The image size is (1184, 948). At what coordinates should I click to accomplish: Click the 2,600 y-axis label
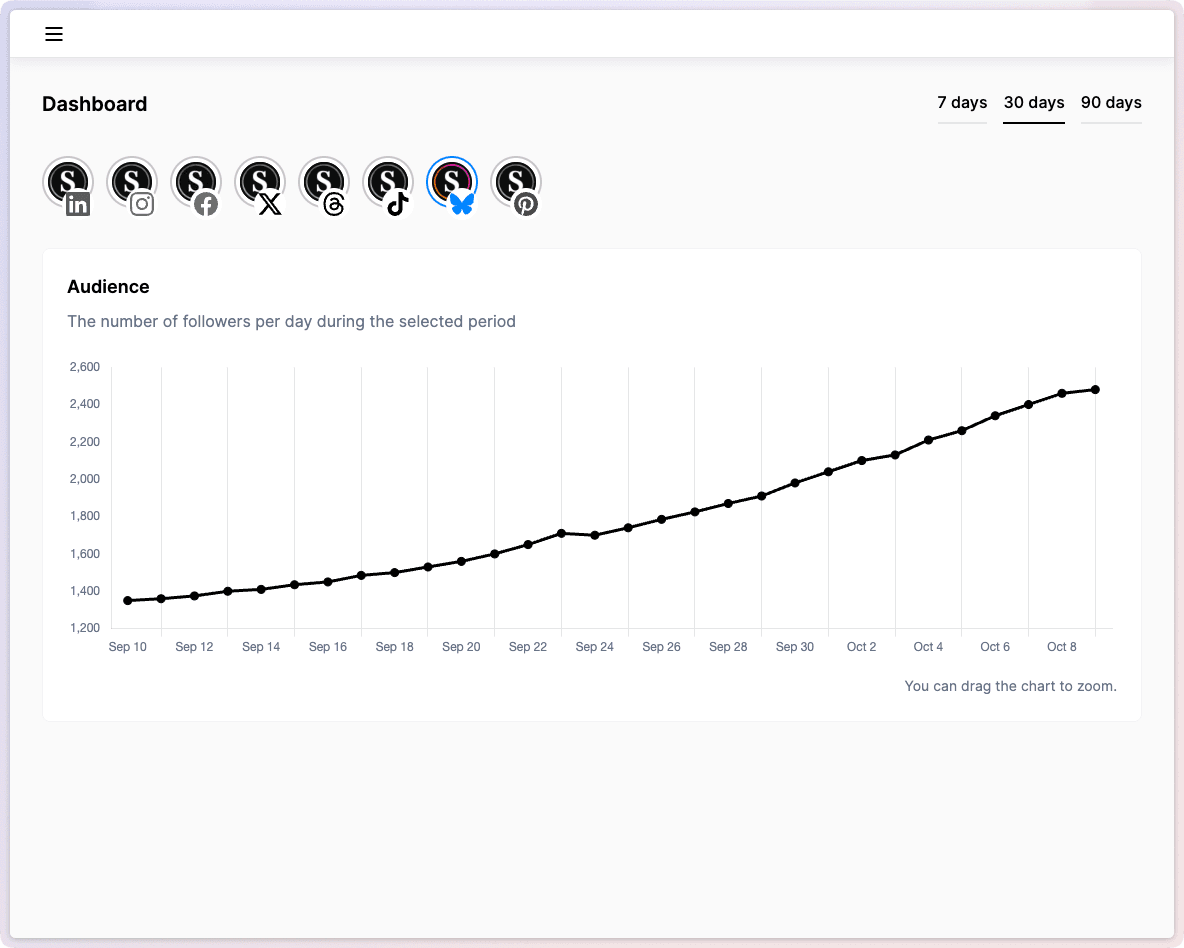[x=85, y=367]
